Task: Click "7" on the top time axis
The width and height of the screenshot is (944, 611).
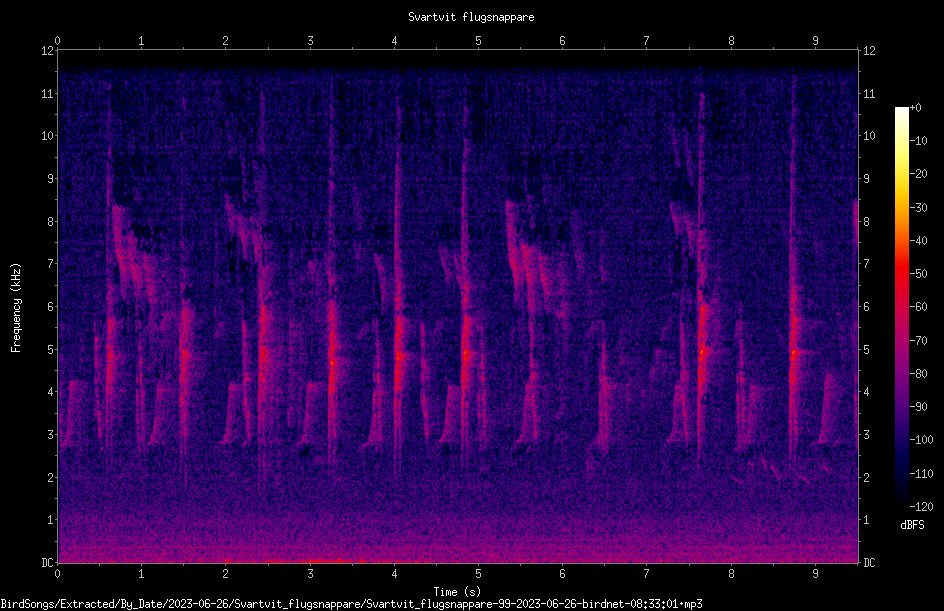Action: coord(647,41)
